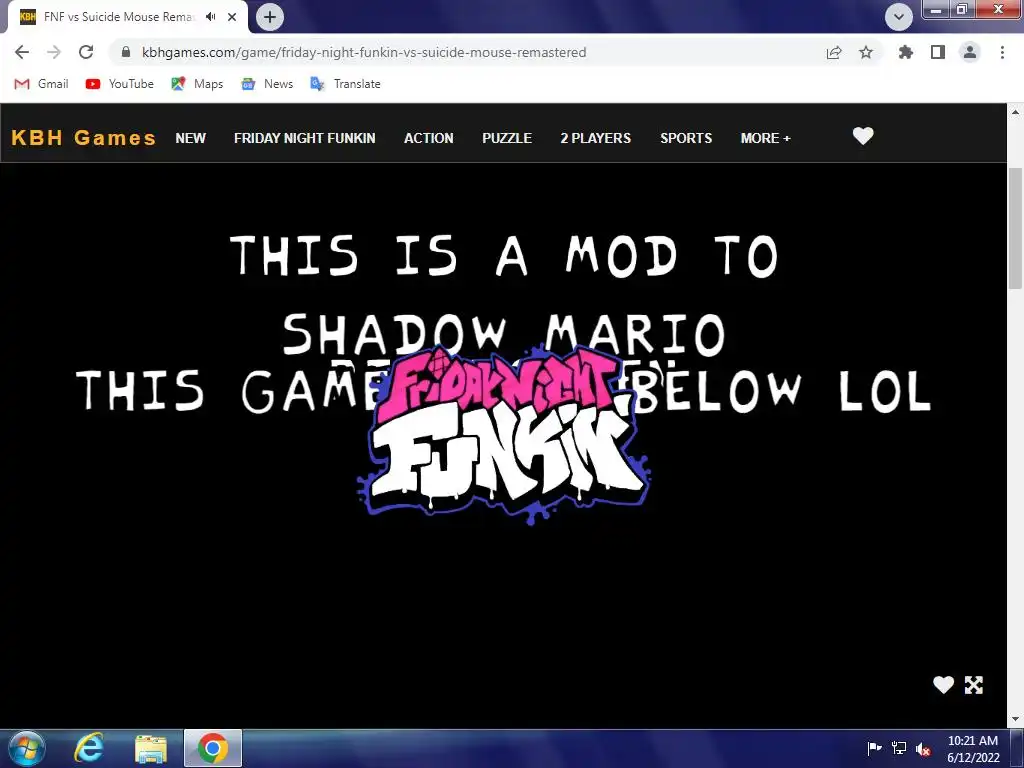Image resolution: width=1024 pixels, height=768 pixels.
Task: Open the Translate bookmark
Action: [x=345, y=84]
